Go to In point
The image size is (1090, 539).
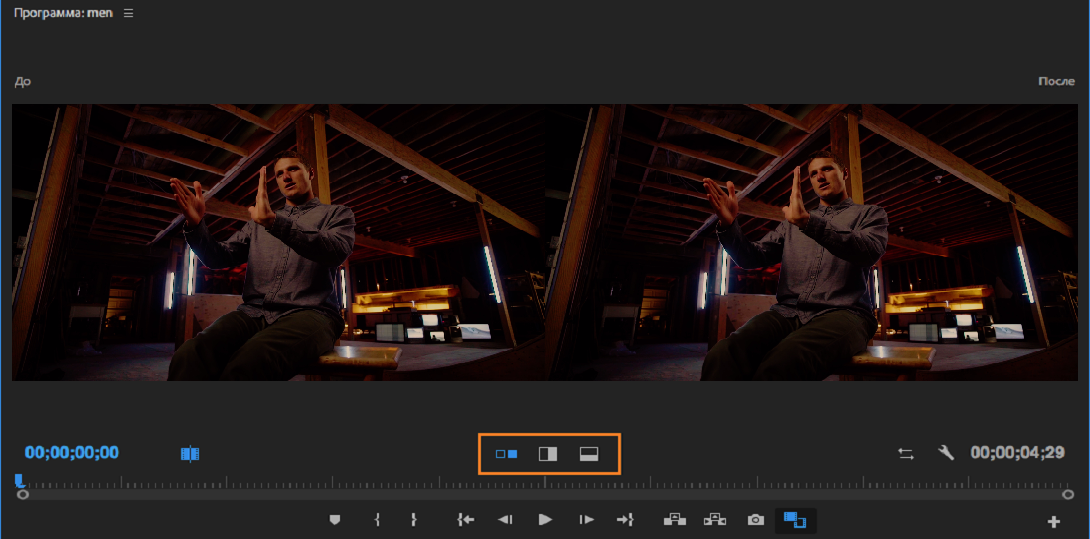pos(466,520)
